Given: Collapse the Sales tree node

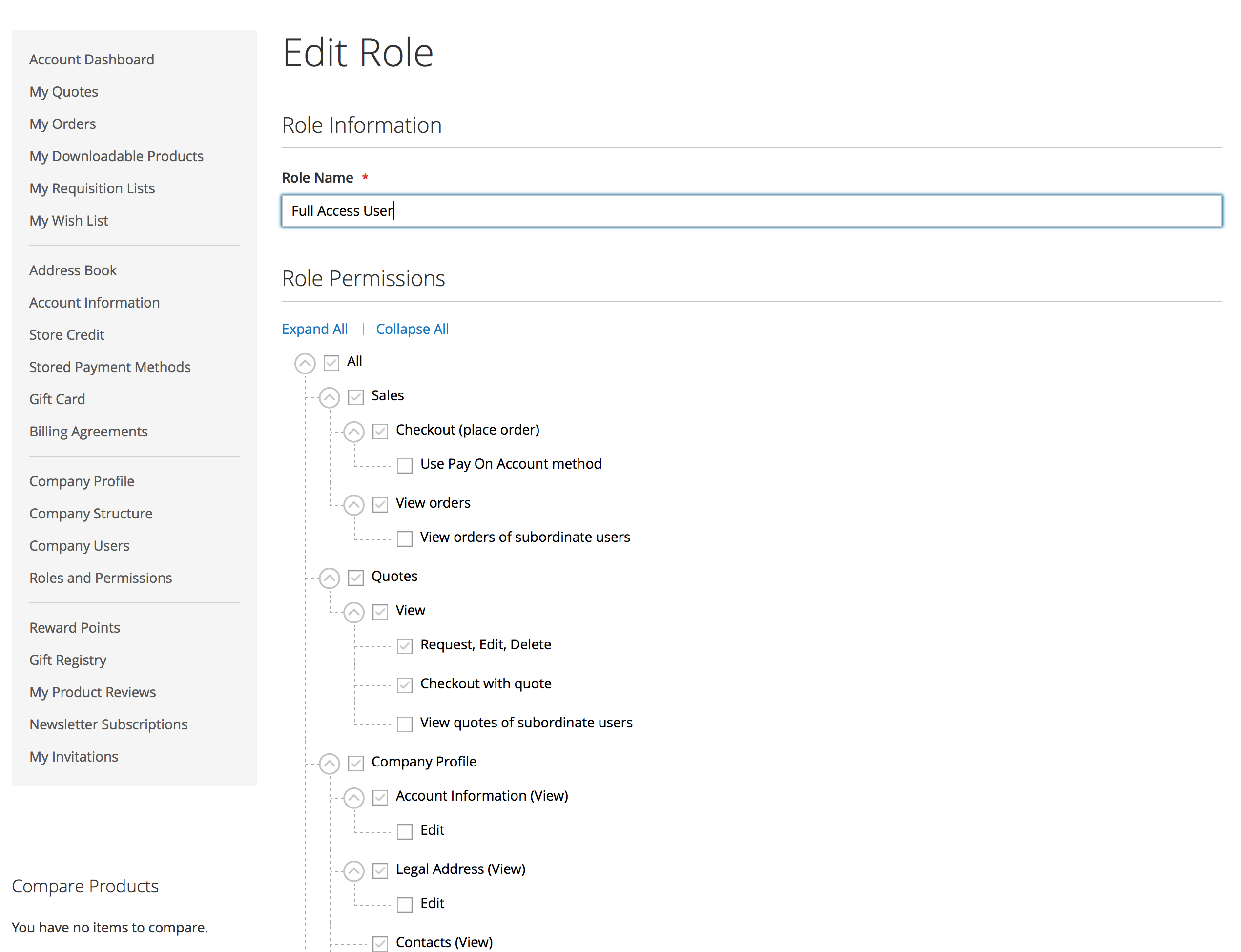Looking at the screenshot, I should [329, 397].
